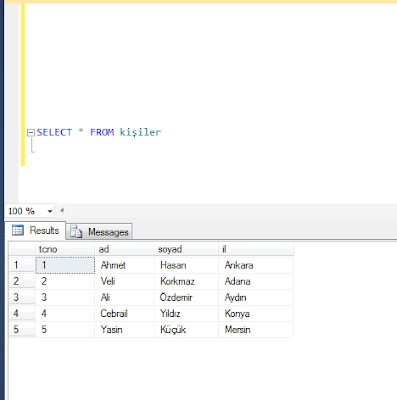Click the Messages tab icon
Viewport: 397px width, 400px height.
tap(76, 232)
